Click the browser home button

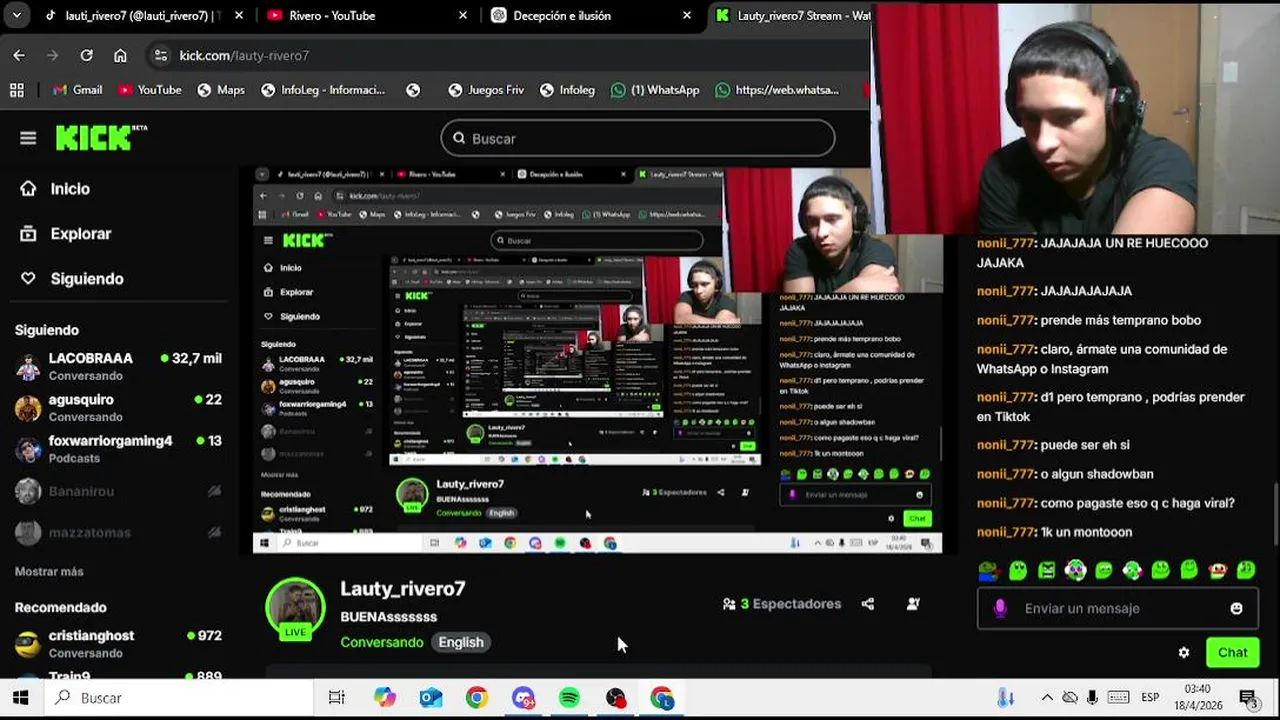120,55
